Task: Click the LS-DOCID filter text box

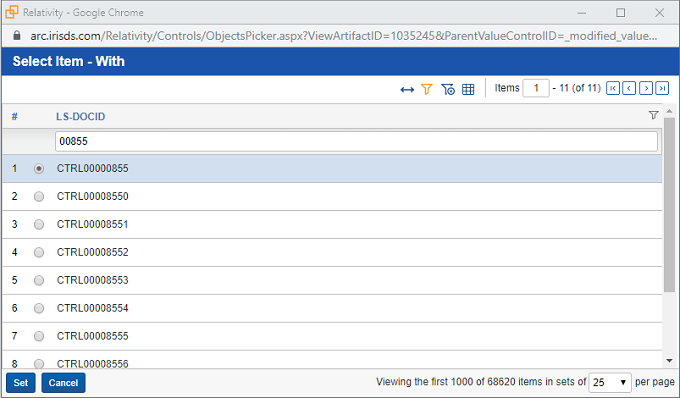Action: [x=356, y=141]
